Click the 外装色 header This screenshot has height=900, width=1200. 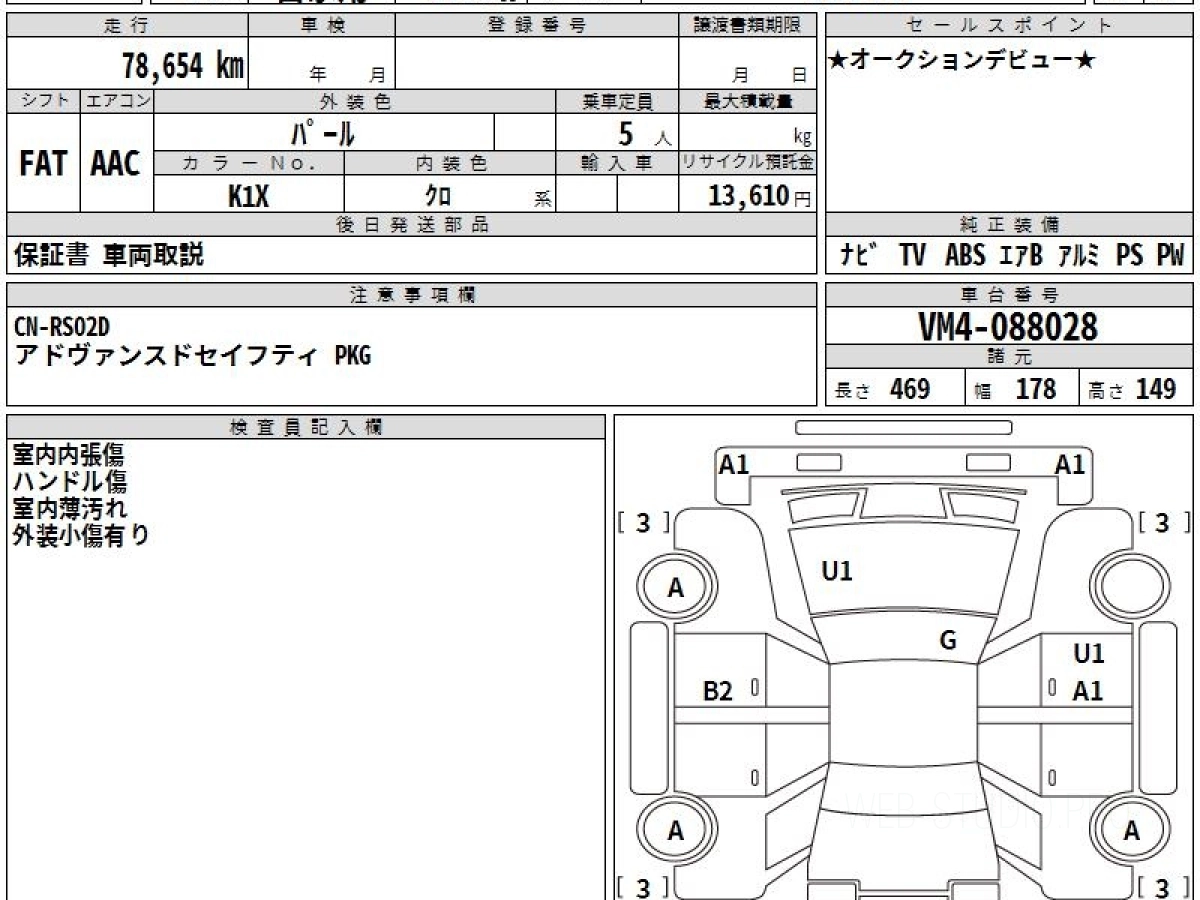tap(355, 101)
